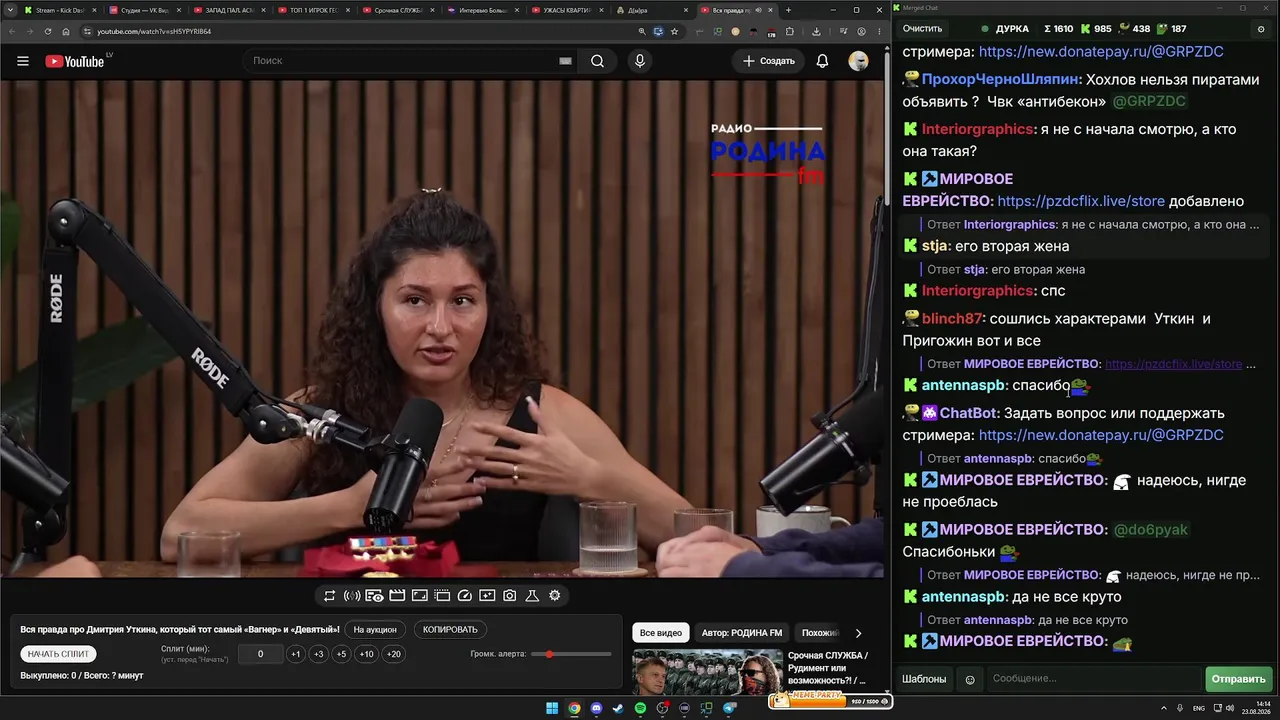This screenshot has width=1280, height=720.
Task: Open the Срочная СЛУЖБА video thumbnail
Action: pos(707,672)
